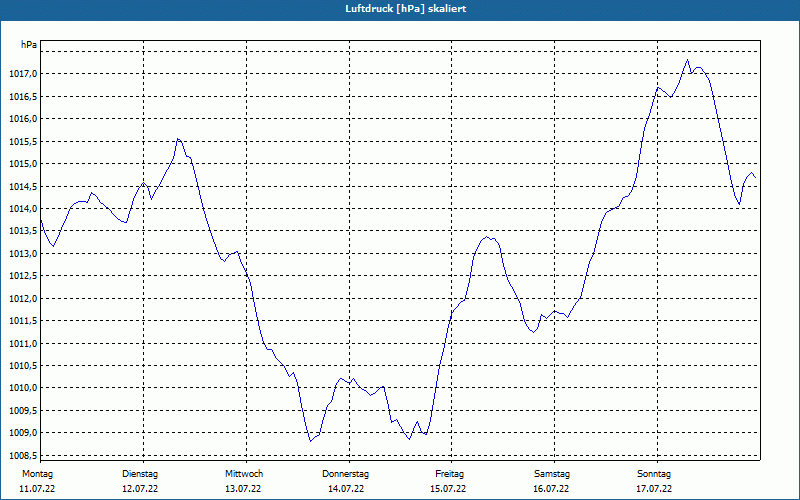Click the 1010,0 axis value
800x500 pixels.
pos(23,388)
